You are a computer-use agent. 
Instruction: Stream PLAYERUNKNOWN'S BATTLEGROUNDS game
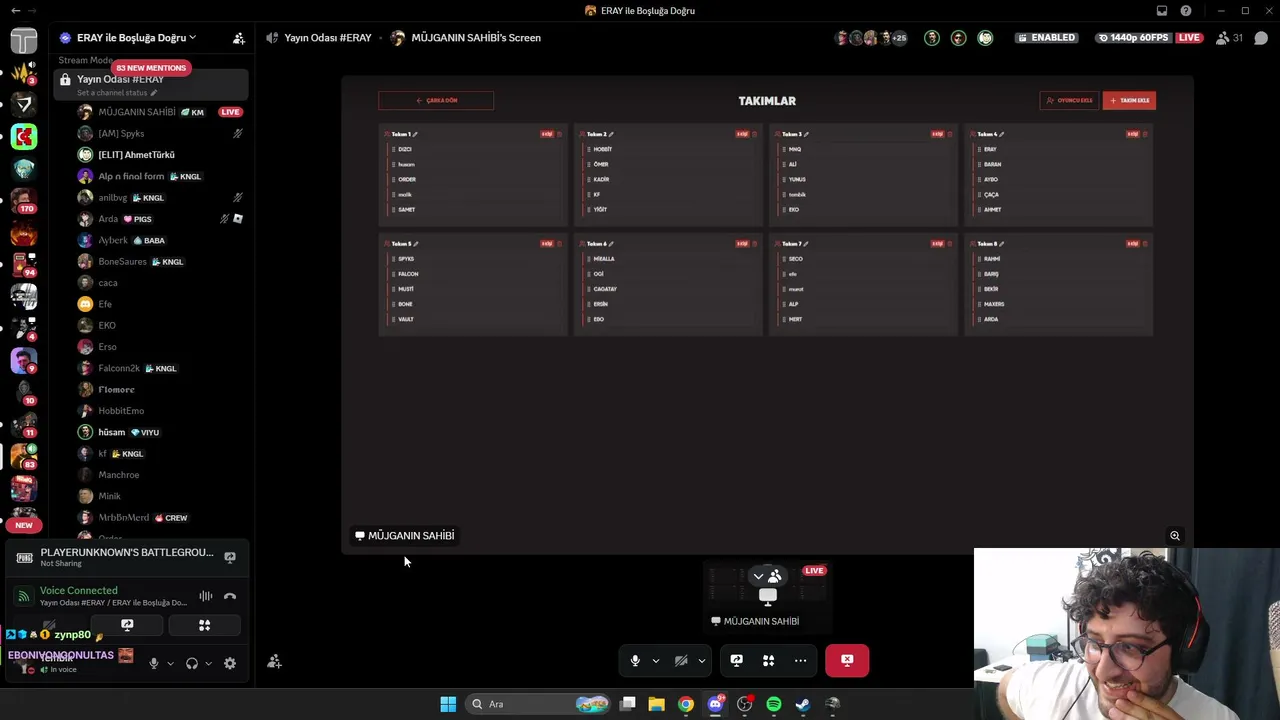pos(230,557)
